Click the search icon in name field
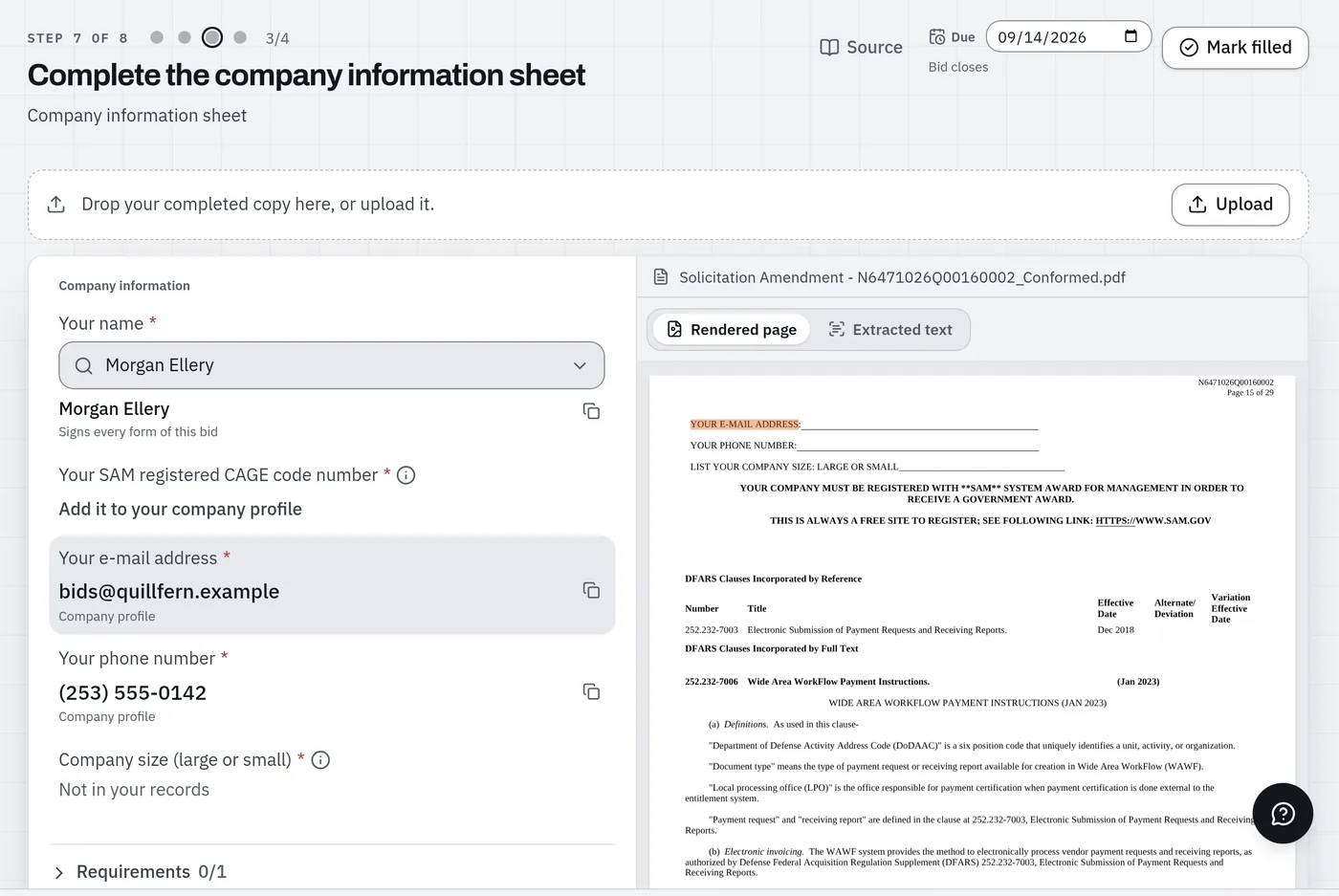Screen dimensions: 1339x896 84,365
